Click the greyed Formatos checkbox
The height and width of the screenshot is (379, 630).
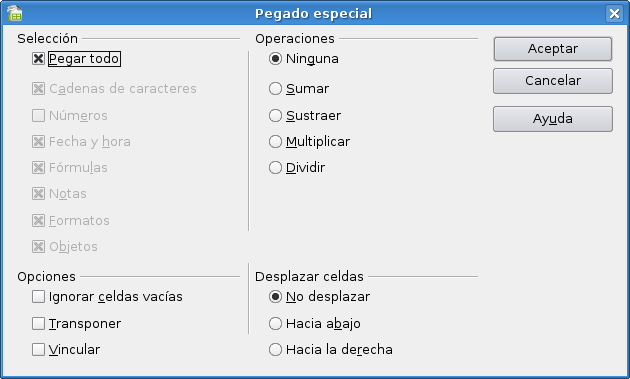38,220
